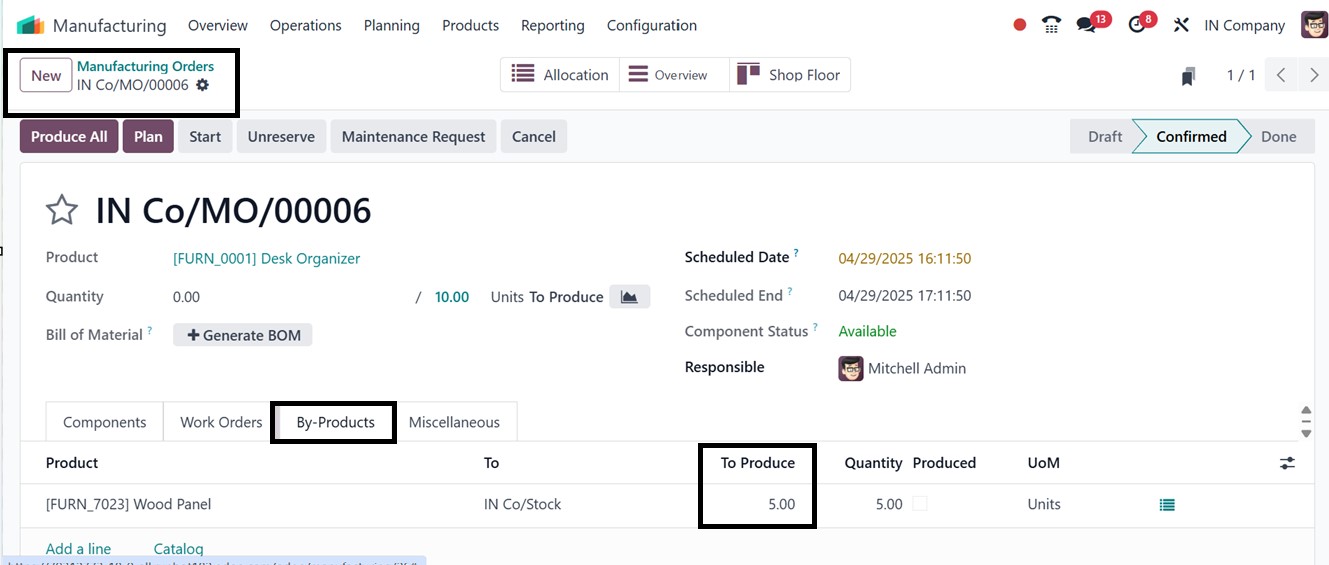The image size is (1329, 565).
Task: Click the favorite star beside IN Co/MO/00006
Action: 62,210
